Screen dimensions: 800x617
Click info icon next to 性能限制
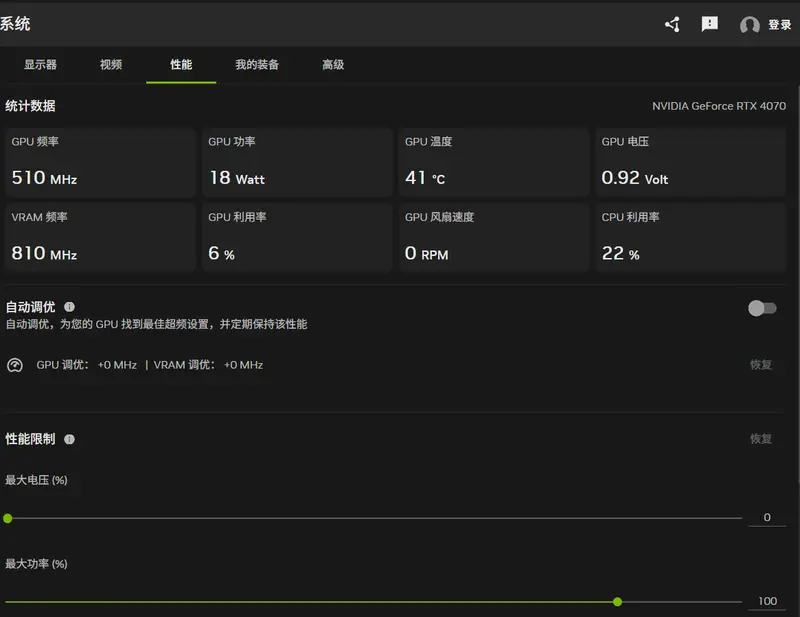click(69, 439)
